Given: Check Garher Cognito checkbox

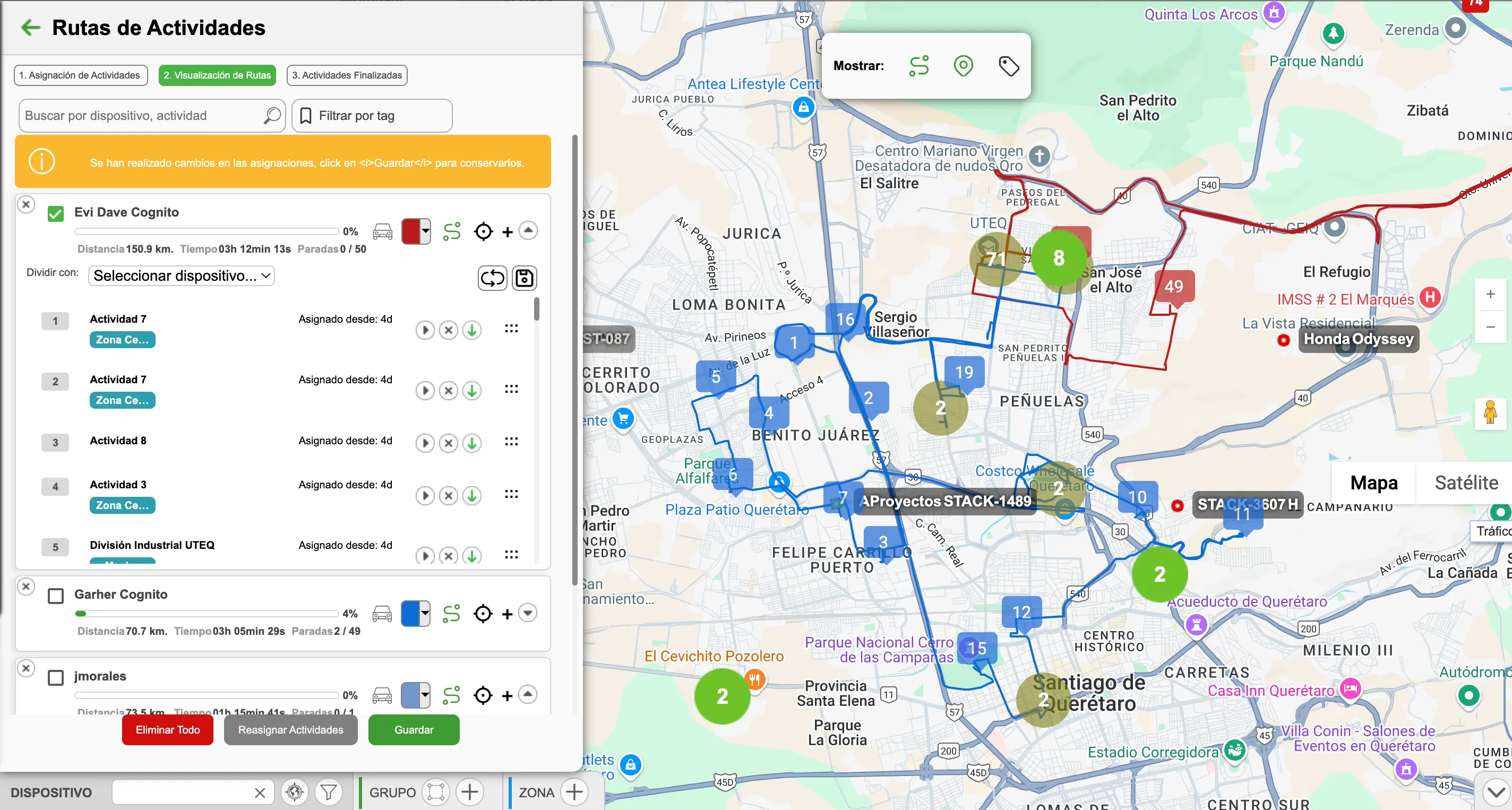Looking at the screenshot, I should click(x=56, y=596).
